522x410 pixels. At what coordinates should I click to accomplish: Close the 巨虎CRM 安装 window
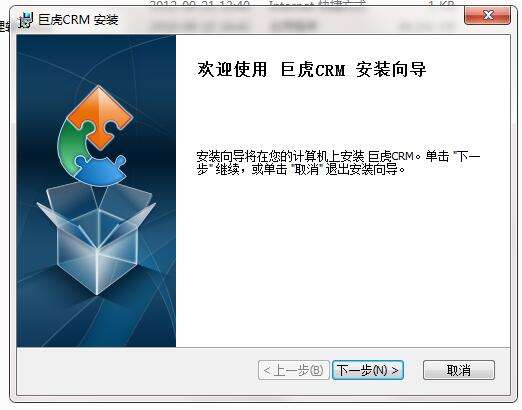(487, 16)
